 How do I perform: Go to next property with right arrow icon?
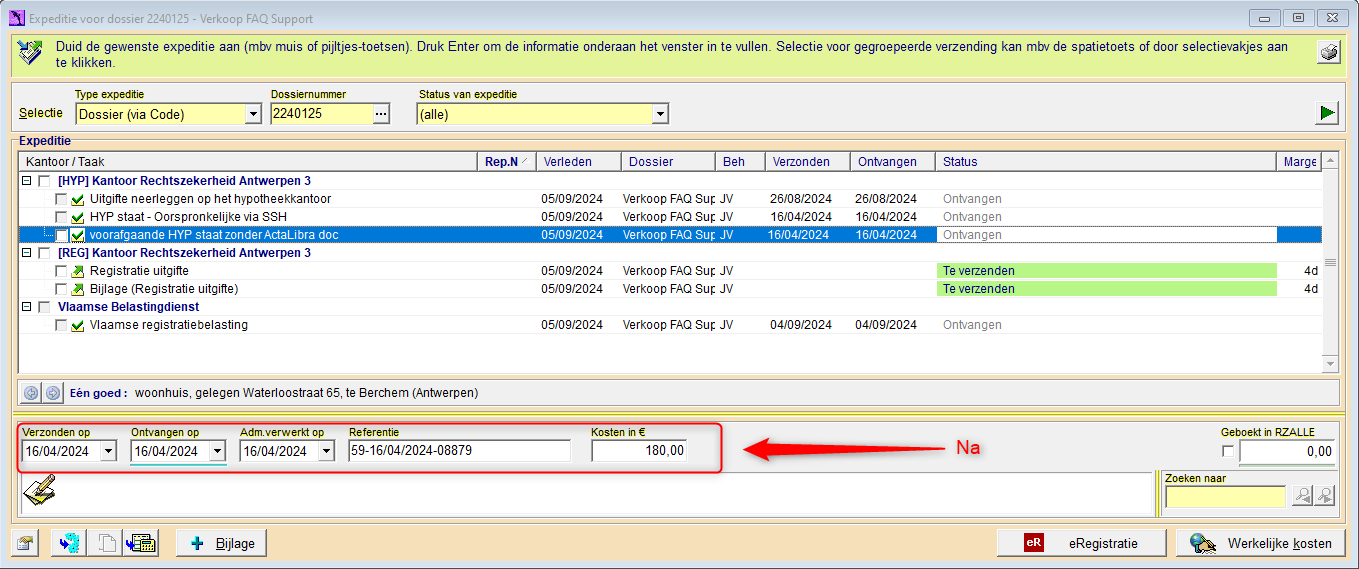pos(52,393)
